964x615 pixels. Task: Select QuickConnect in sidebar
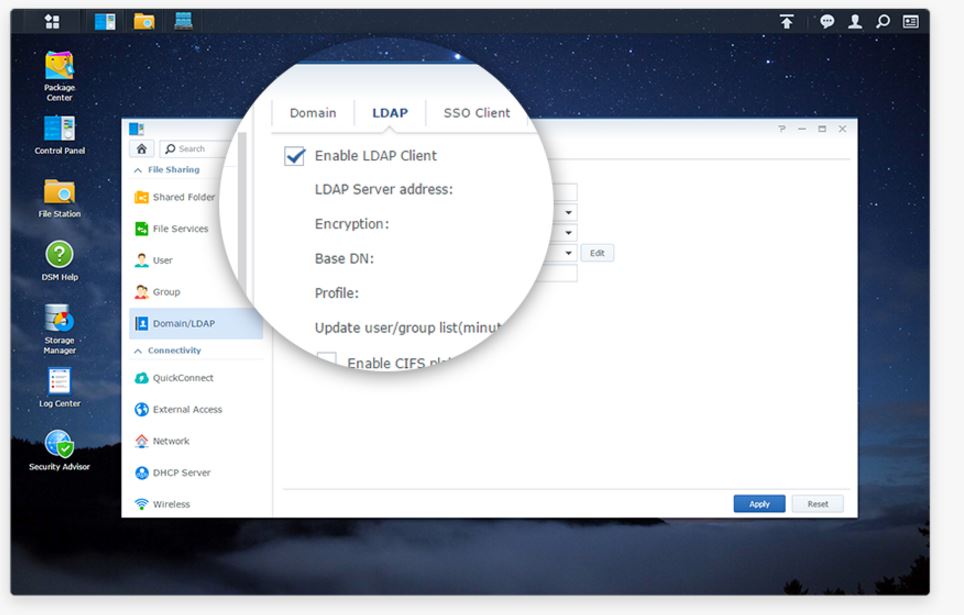[x=183, y=378]
